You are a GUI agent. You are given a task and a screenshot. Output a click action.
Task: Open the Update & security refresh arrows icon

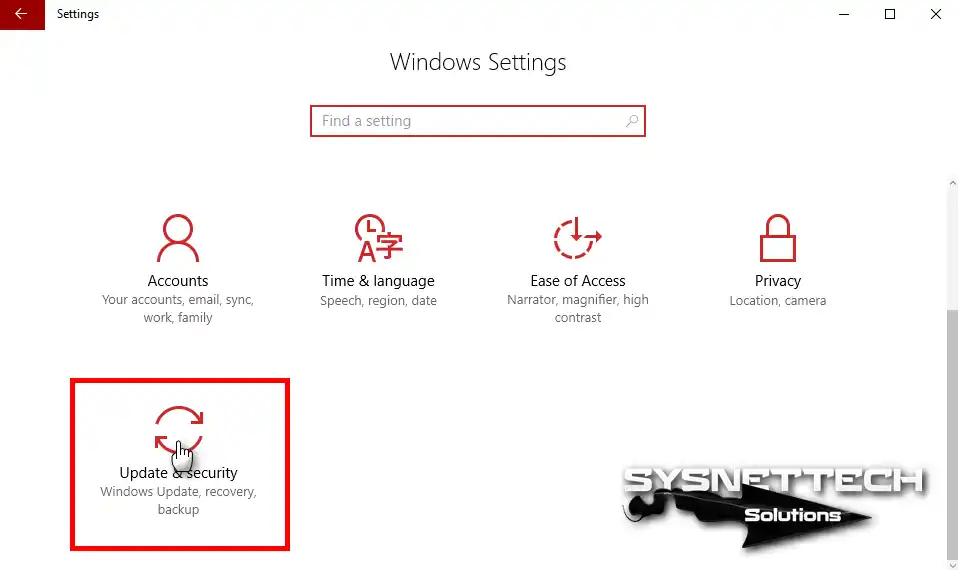tap(179, 430)
